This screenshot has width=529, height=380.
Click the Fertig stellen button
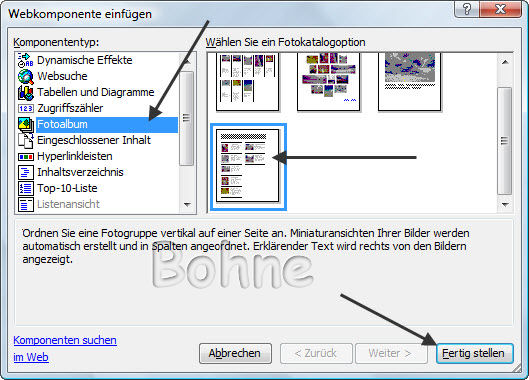point(474,353)
